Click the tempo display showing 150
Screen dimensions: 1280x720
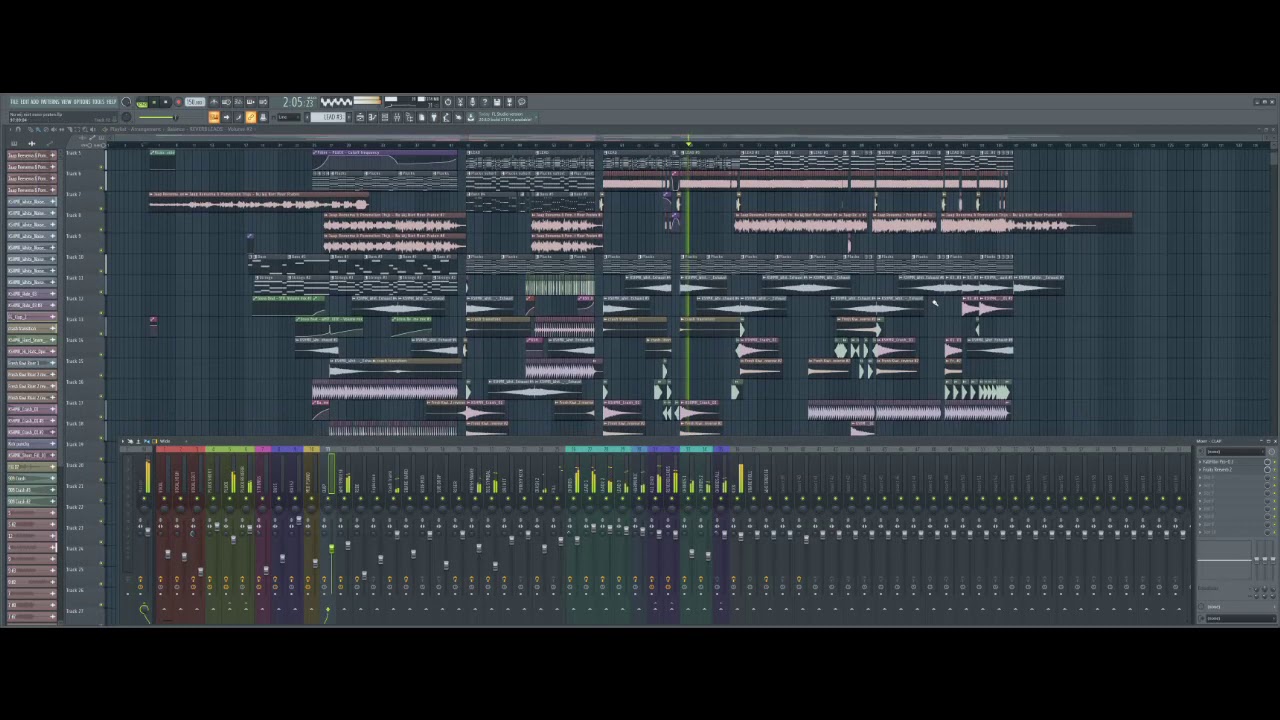195,102
